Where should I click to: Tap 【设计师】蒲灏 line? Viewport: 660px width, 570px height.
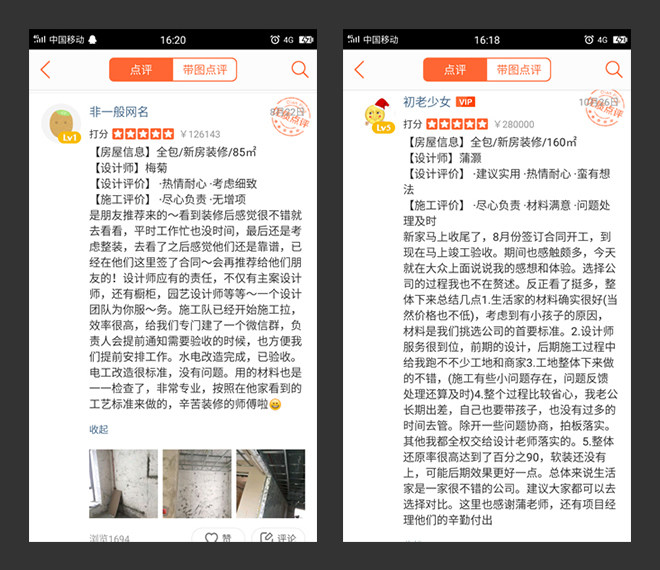pyautogui.click(x=442, y=158)
